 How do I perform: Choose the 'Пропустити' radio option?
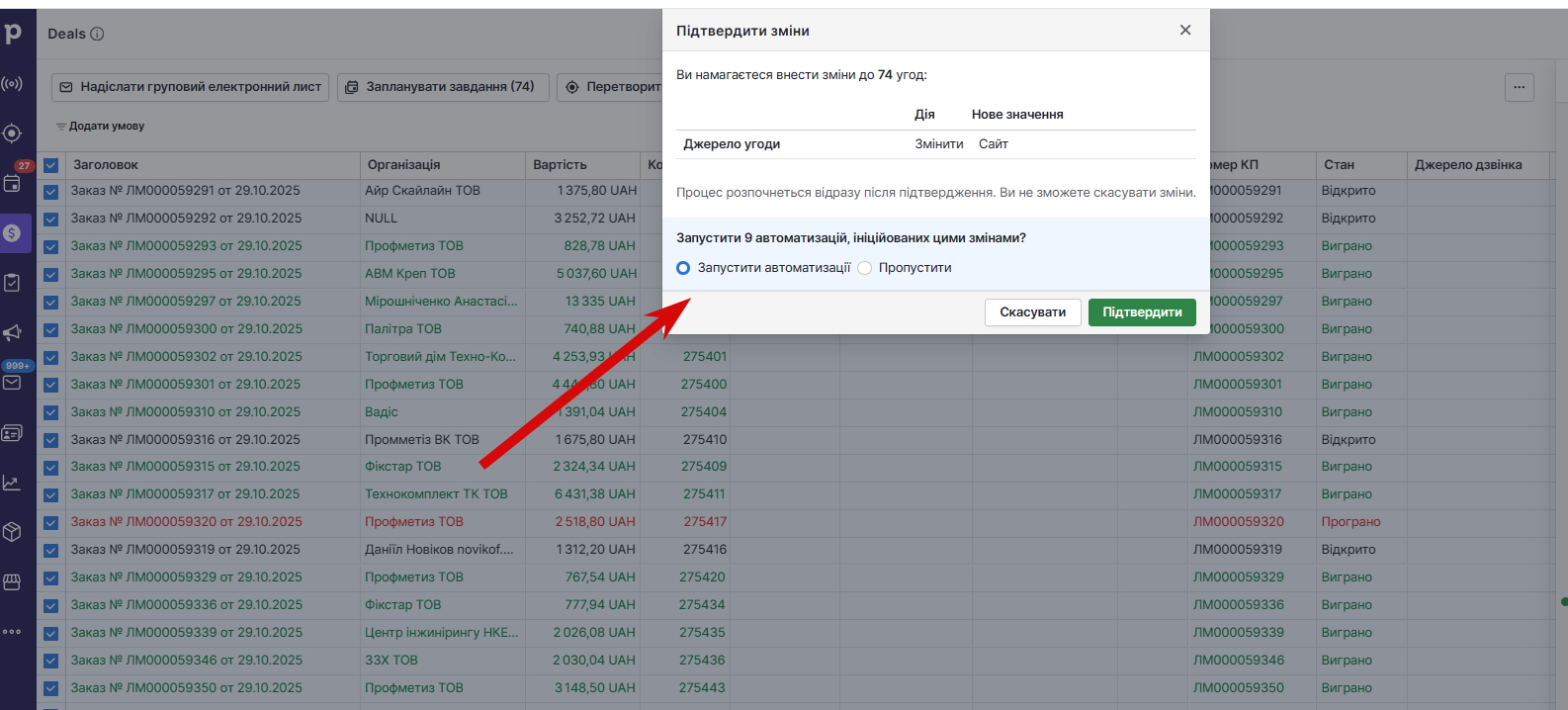tap(865, 268)
